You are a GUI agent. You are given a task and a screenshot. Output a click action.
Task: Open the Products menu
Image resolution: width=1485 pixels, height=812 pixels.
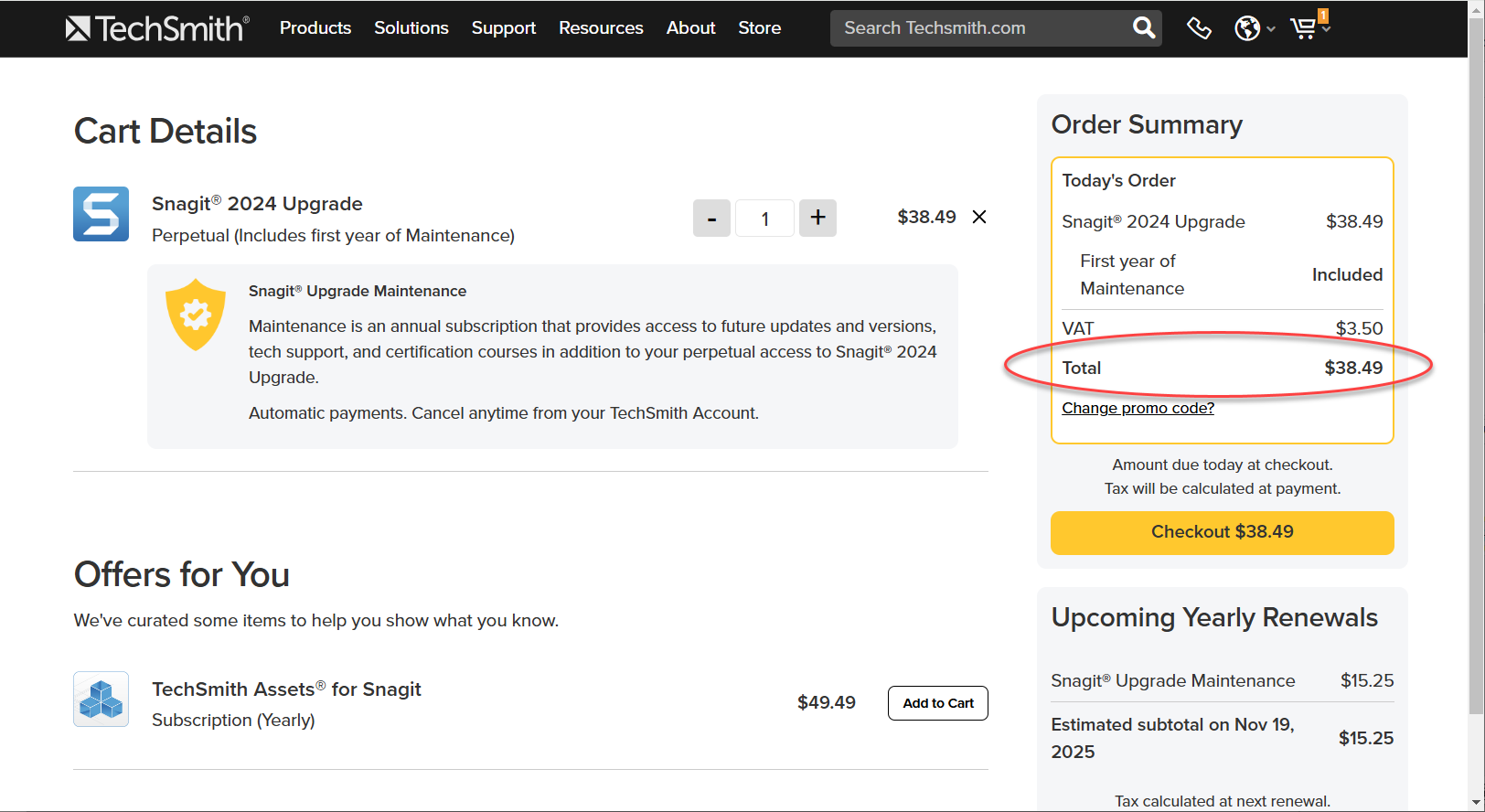315,28
